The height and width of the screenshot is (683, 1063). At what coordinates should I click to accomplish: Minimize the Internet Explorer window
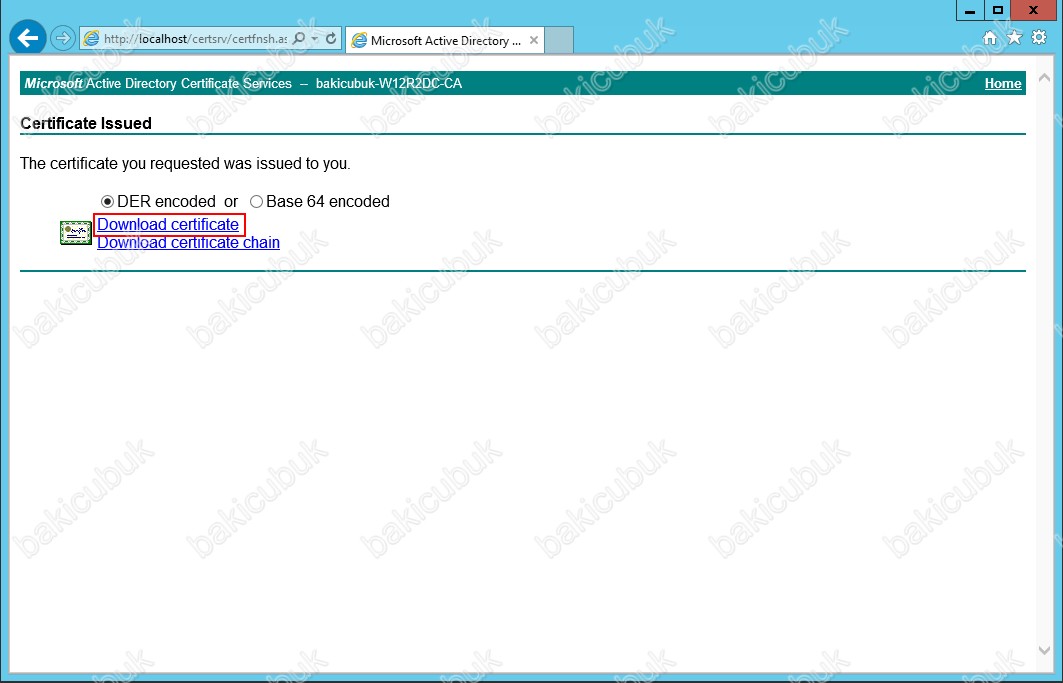pos(970,10)
